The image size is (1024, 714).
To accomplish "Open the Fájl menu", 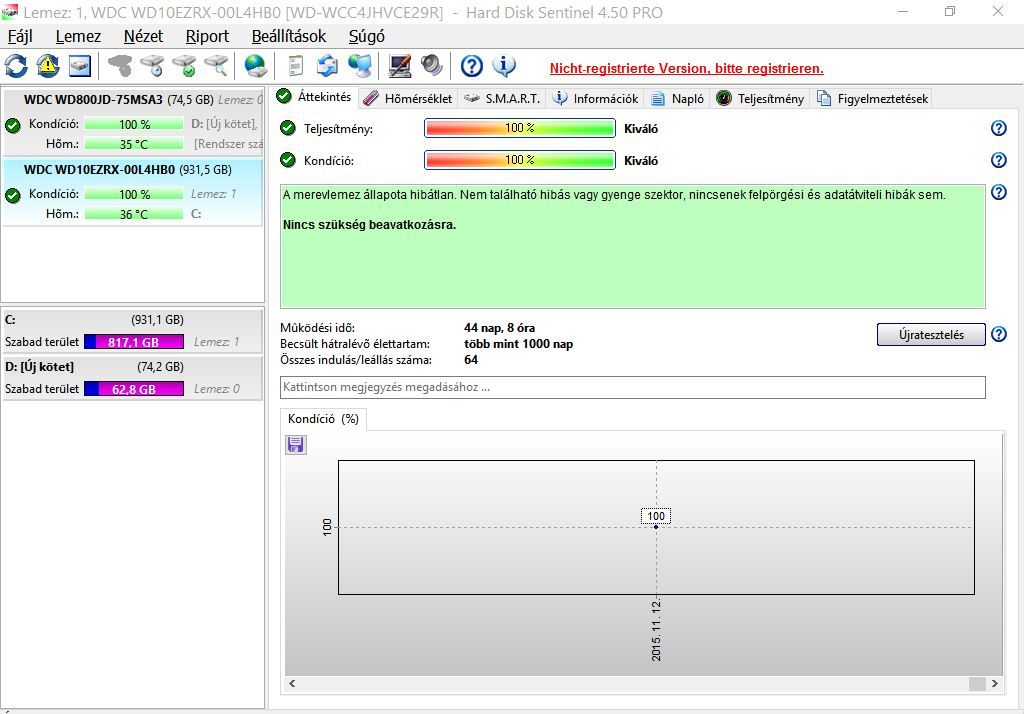I will 20,36.
